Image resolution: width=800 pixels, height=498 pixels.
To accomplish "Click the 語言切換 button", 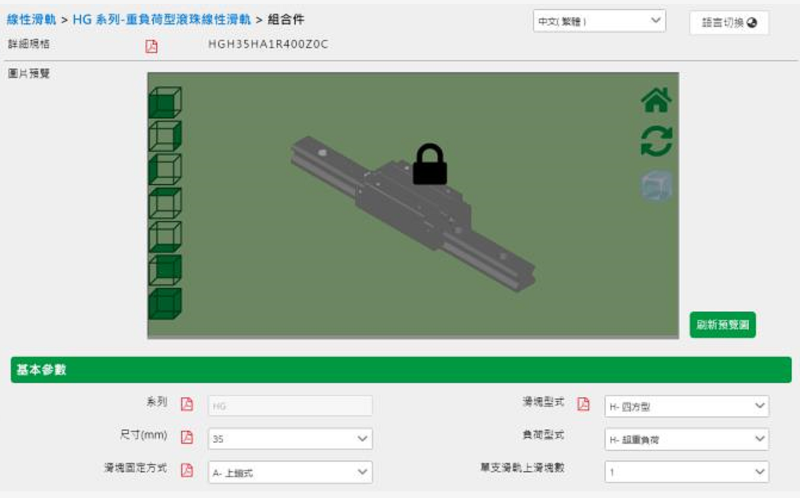I will pos(729,23).
